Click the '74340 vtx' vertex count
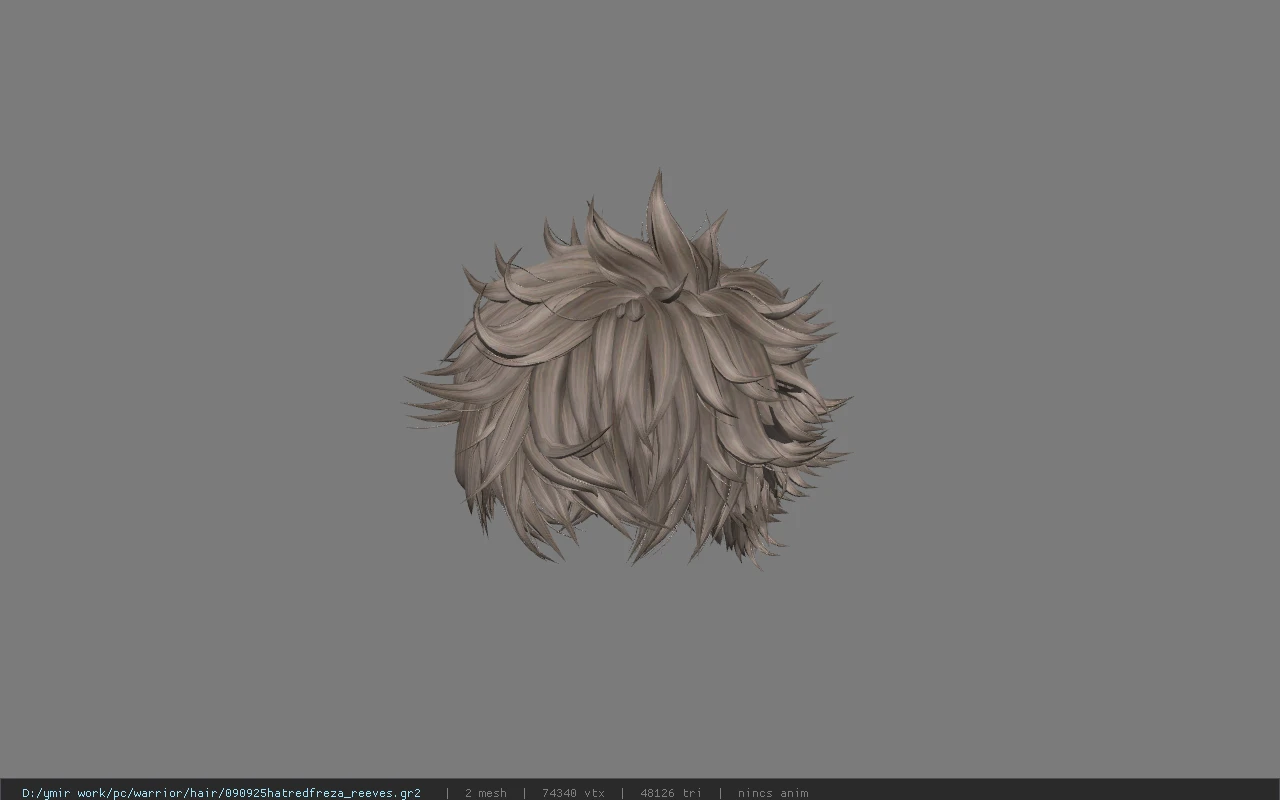Image resolution: width=1280 pixels, height=800 pixels. pos(573,793)
